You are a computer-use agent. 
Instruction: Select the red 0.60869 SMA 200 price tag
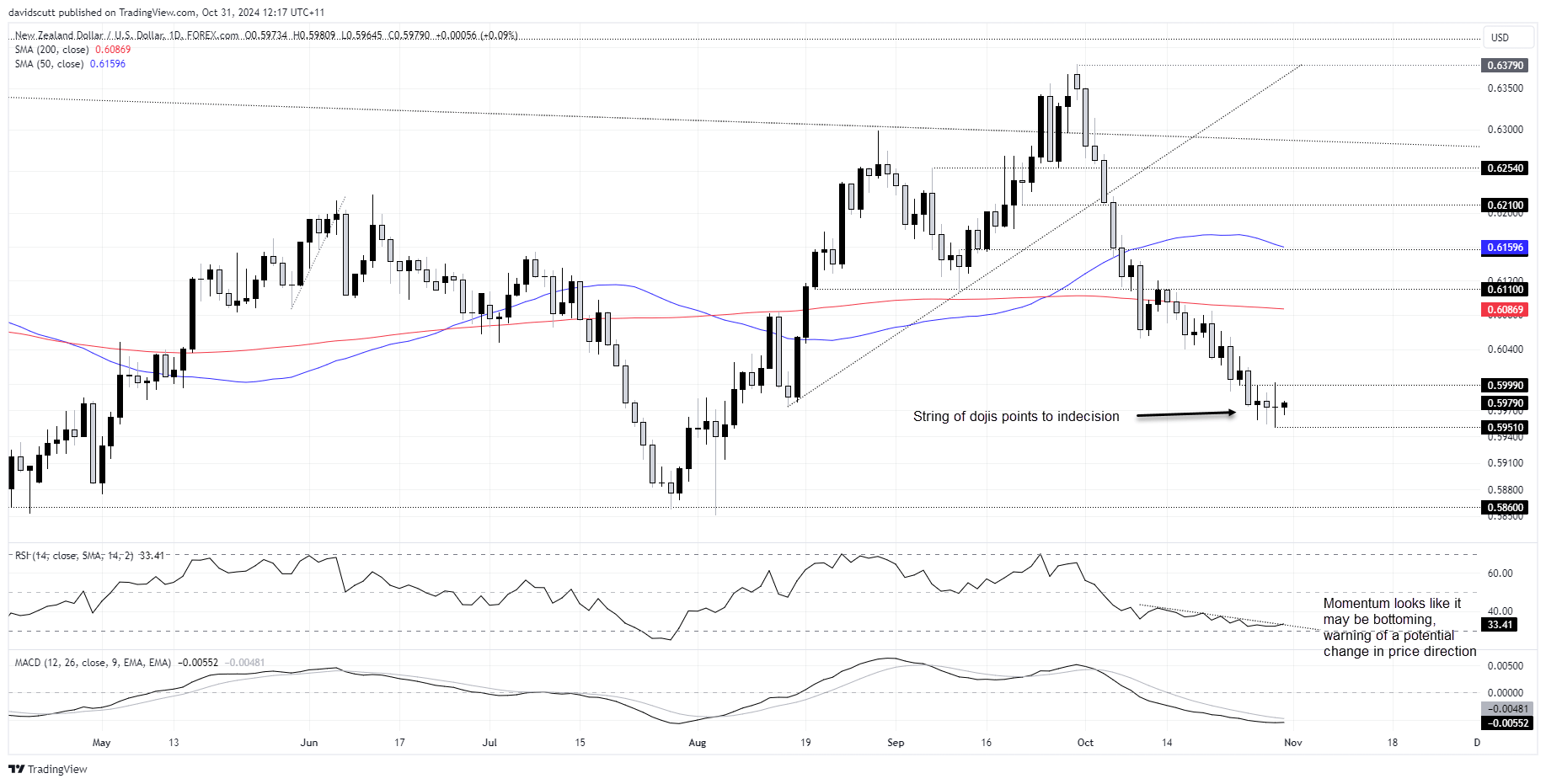[1505, 309]
